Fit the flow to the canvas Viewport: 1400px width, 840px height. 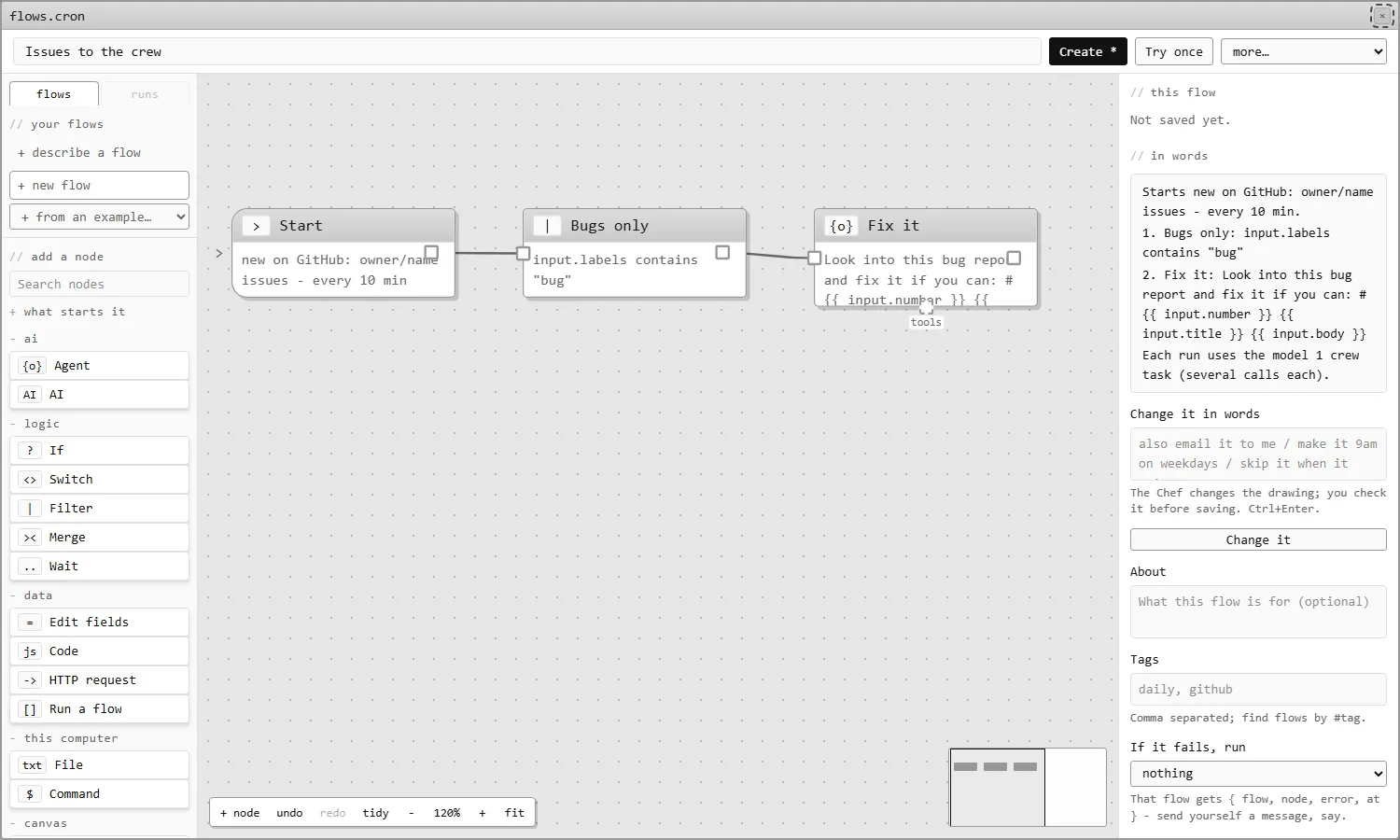(514, 813)
